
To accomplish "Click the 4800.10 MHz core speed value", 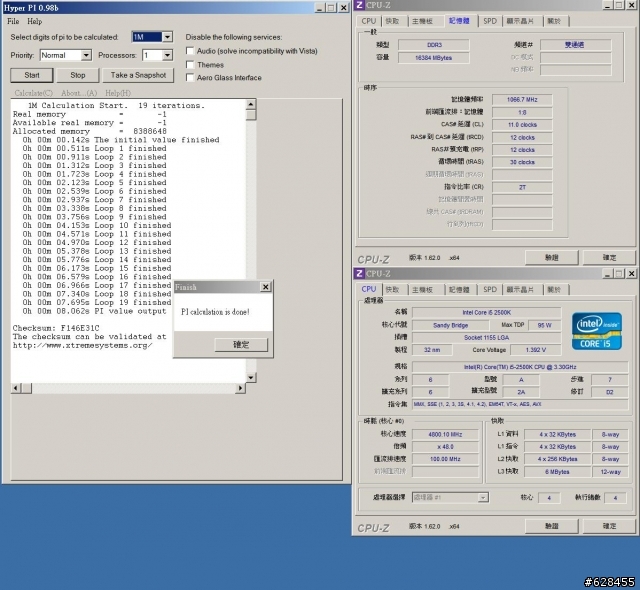I will coord(445,435).
